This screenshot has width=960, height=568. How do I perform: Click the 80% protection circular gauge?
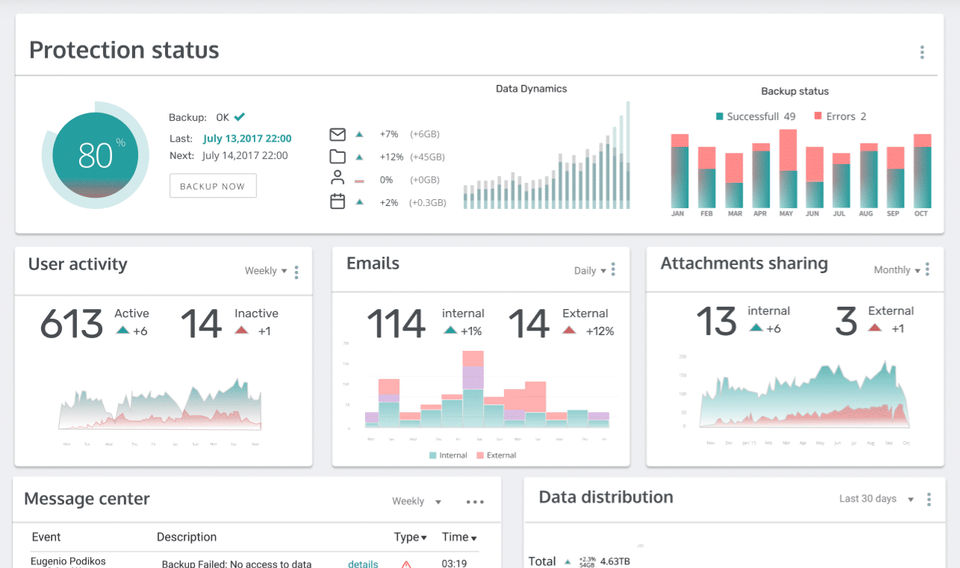tap(95, 155)
